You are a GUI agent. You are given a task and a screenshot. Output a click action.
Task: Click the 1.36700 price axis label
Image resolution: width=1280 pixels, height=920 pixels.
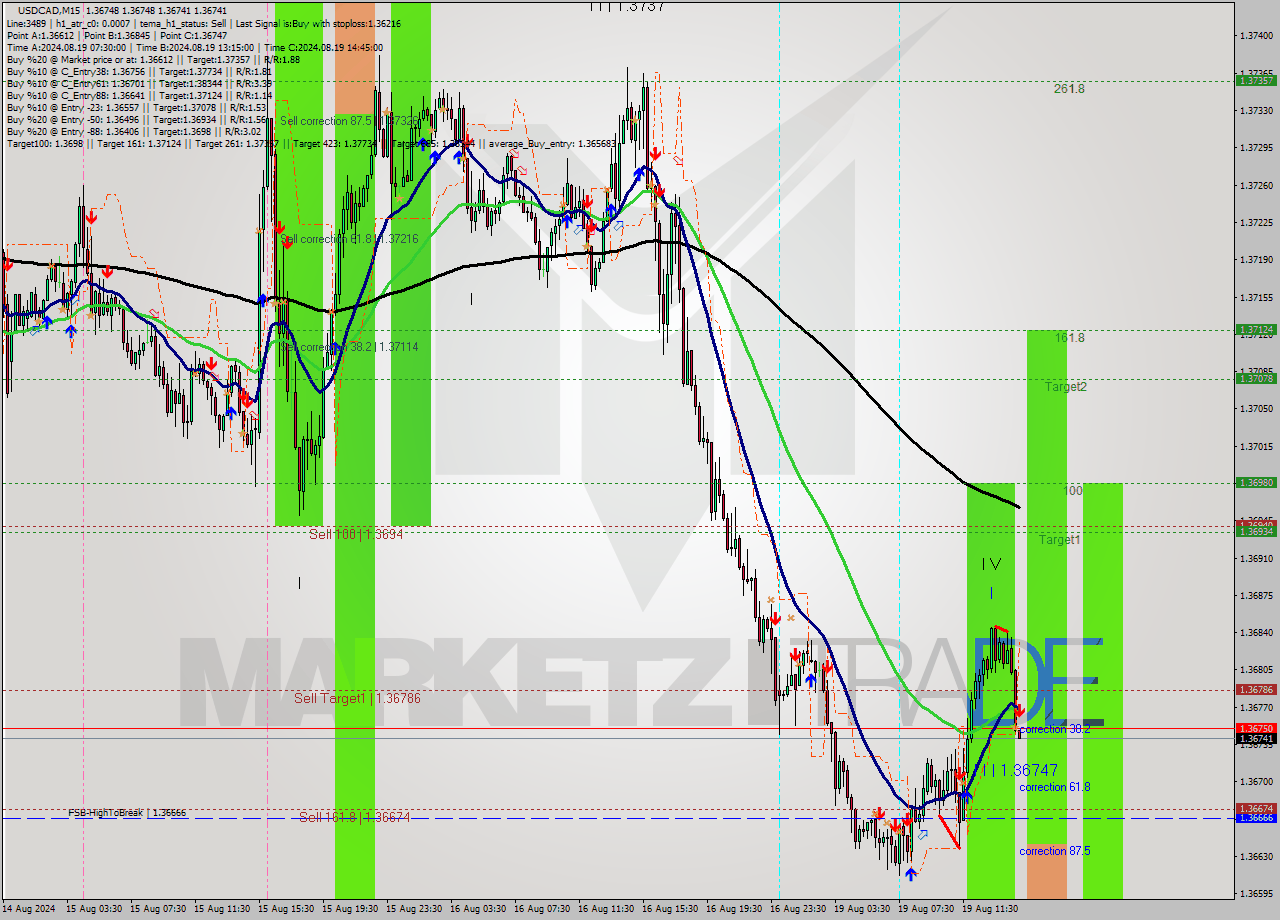pos(1256,782)
